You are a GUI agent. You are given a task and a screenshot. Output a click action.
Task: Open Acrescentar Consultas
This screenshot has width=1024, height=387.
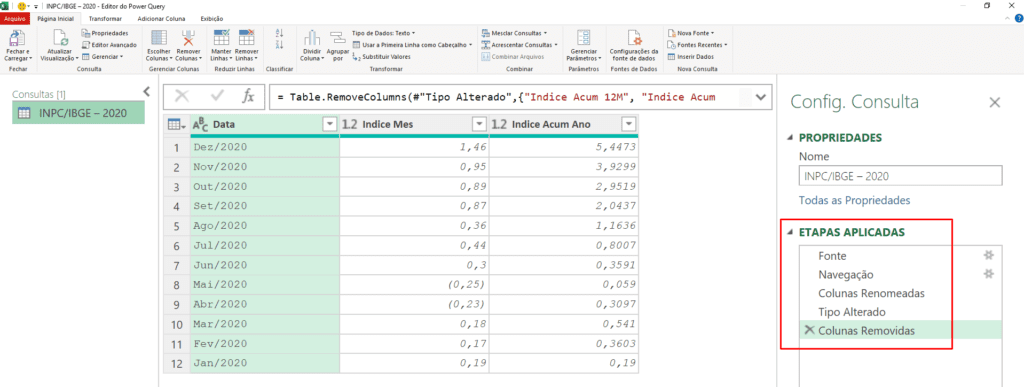coord(519,45)
